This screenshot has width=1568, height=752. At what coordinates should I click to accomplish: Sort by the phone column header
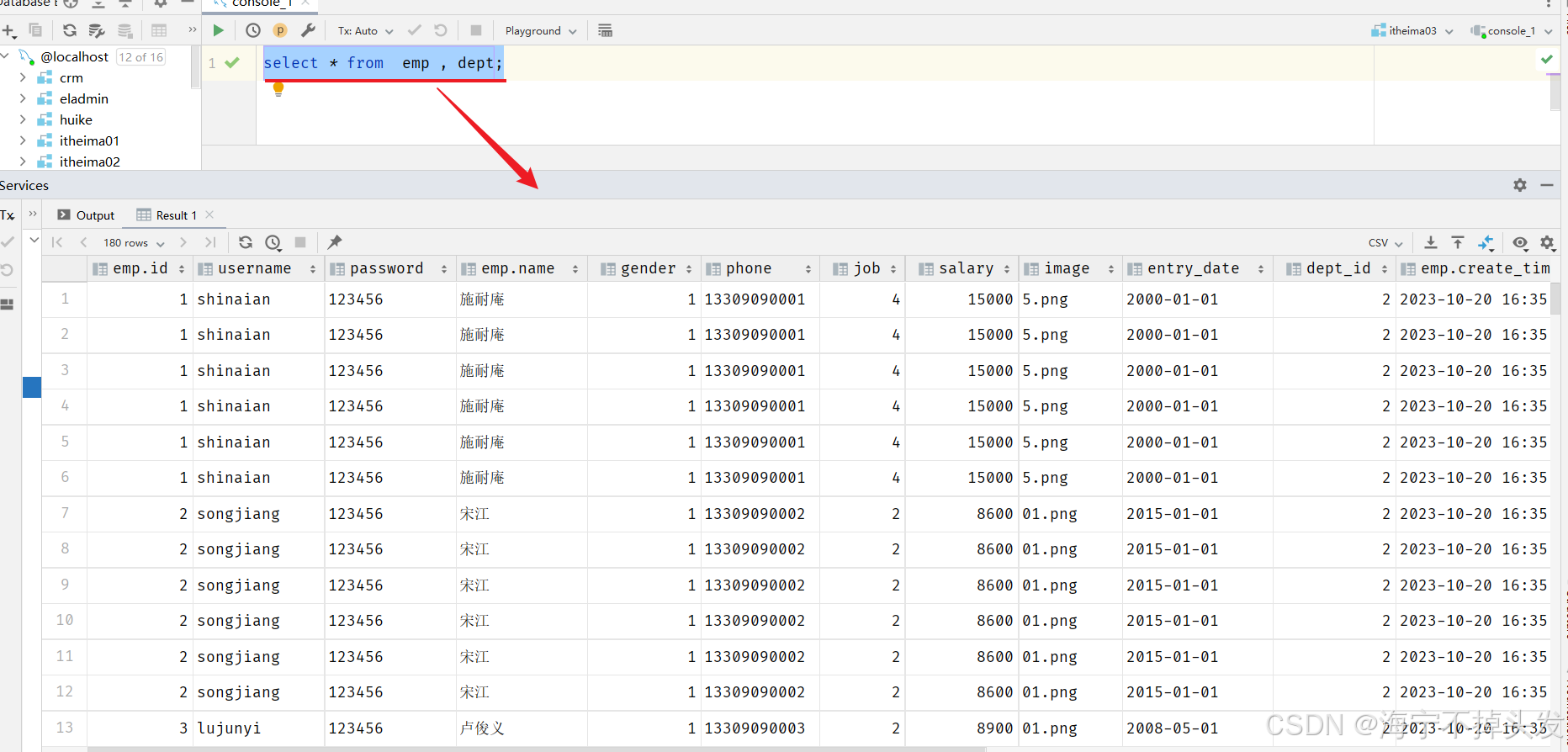click(x=758, y=268)
